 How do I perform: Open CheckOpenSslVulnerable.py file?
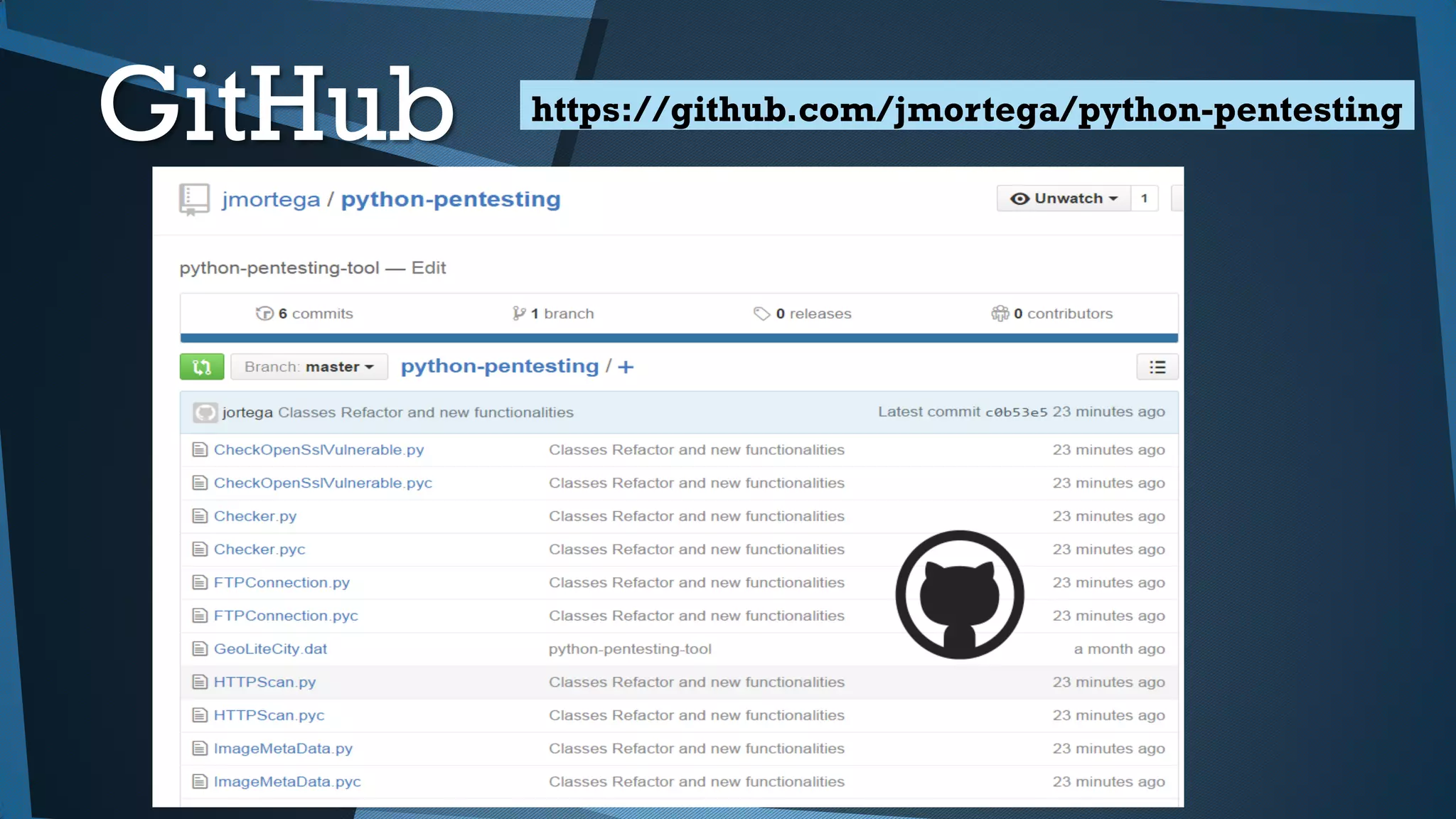point(319,450)
